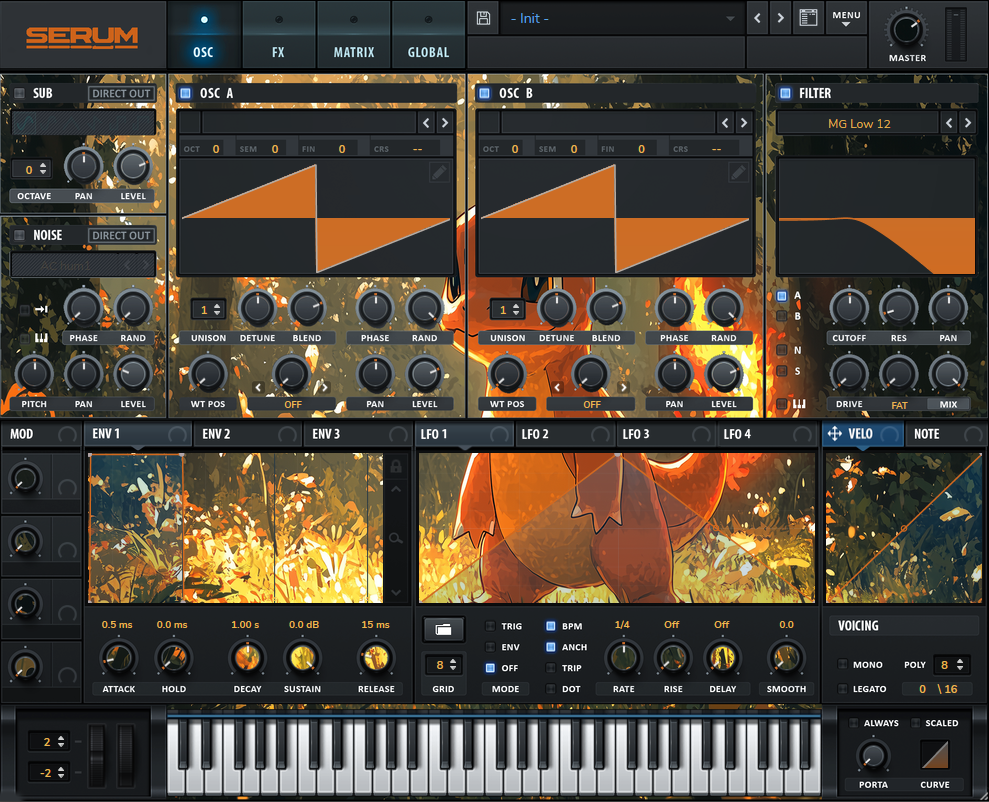Toggle OSC B power switch
The height and width of the screenshot is (802, 989).
pos(484,93)
